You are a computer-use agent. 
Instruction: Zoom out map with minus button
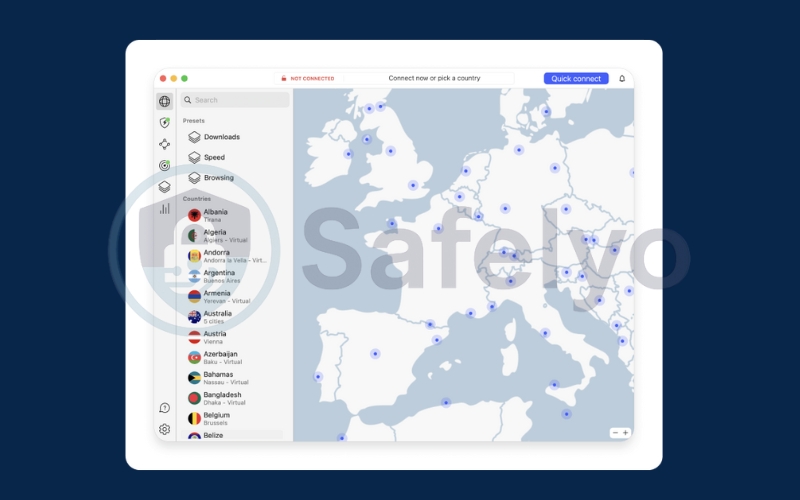615,433
